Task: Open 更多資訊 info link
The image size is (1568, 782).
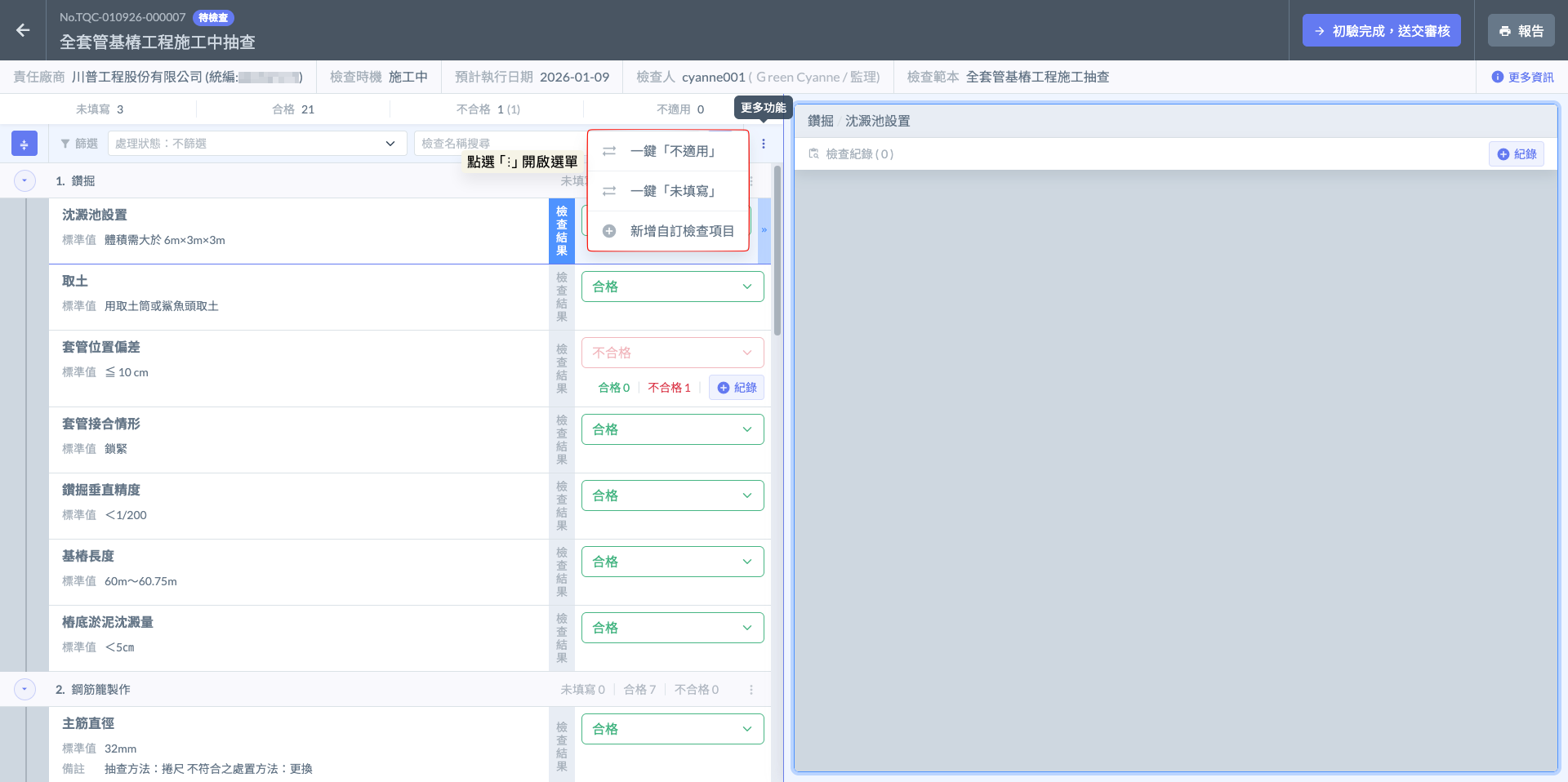Action: coord(1522,78)
